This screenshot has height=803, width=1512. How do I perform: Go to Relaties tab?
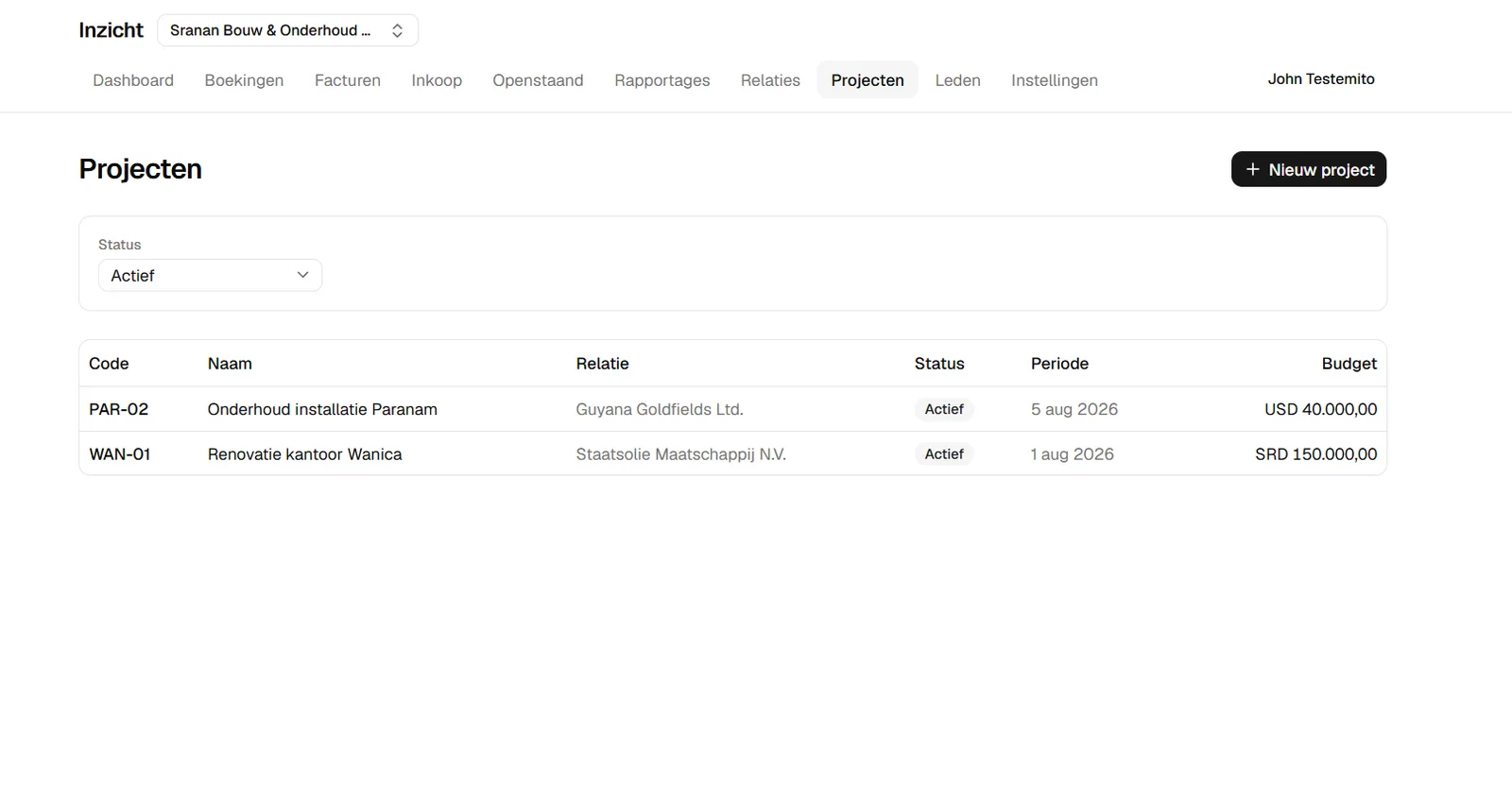pyautogui.click(x=770, y=80)
